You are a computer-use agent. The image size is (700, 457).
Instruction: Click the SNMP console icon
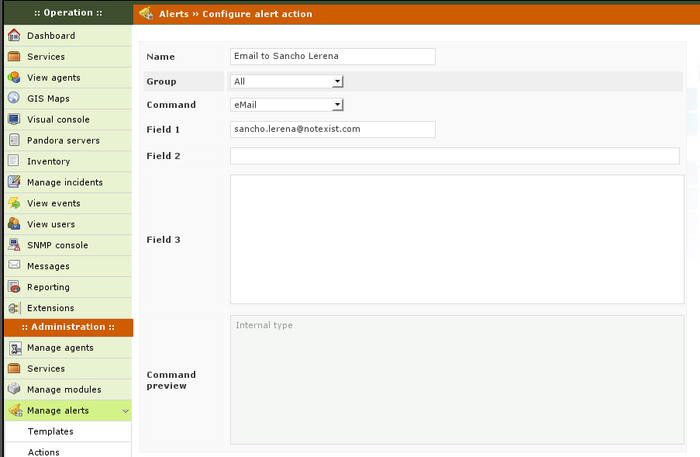point(14,245)
